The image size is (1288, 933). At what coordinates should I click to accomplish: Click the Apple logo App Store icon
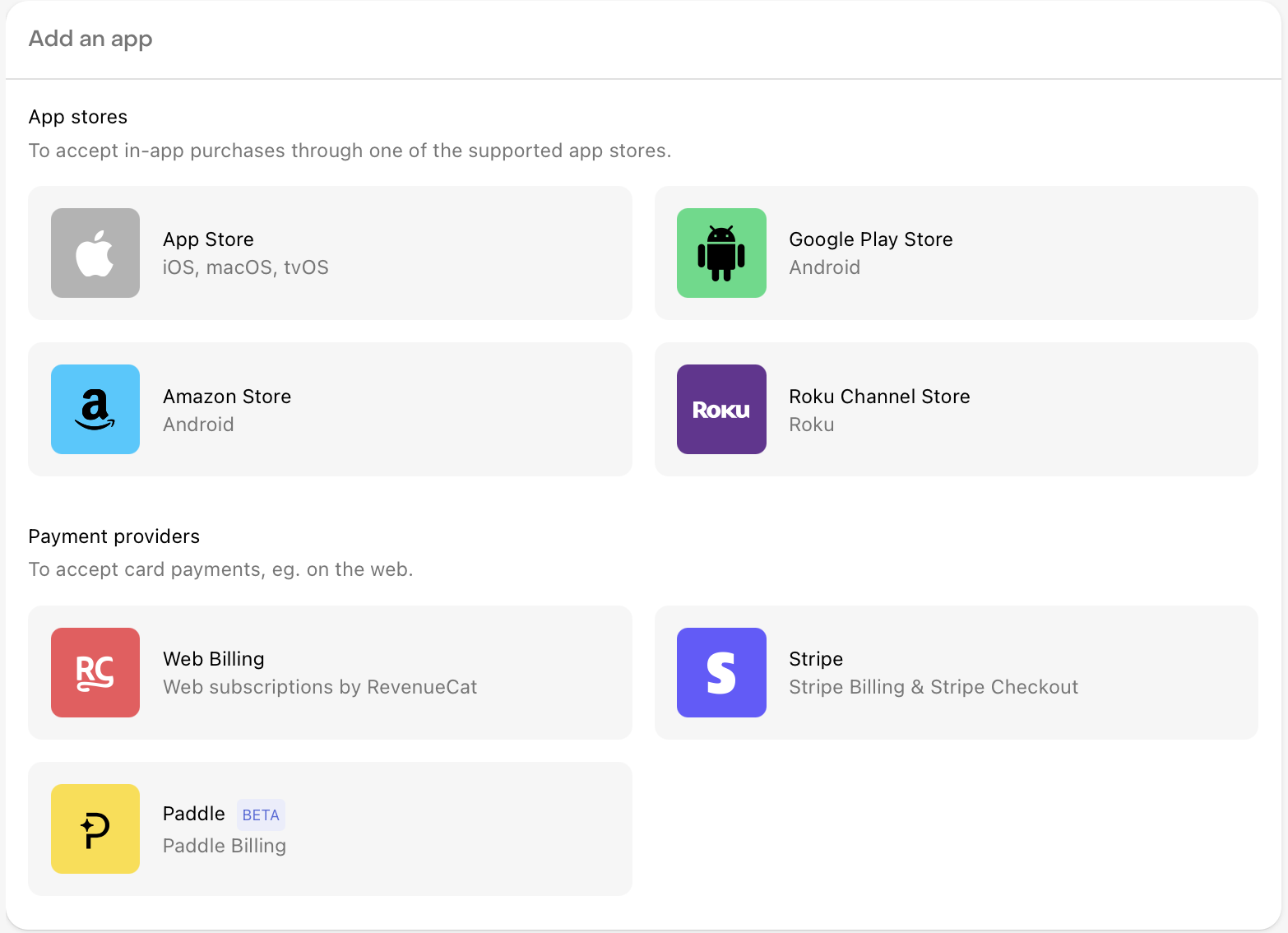[x=95, y=253]
